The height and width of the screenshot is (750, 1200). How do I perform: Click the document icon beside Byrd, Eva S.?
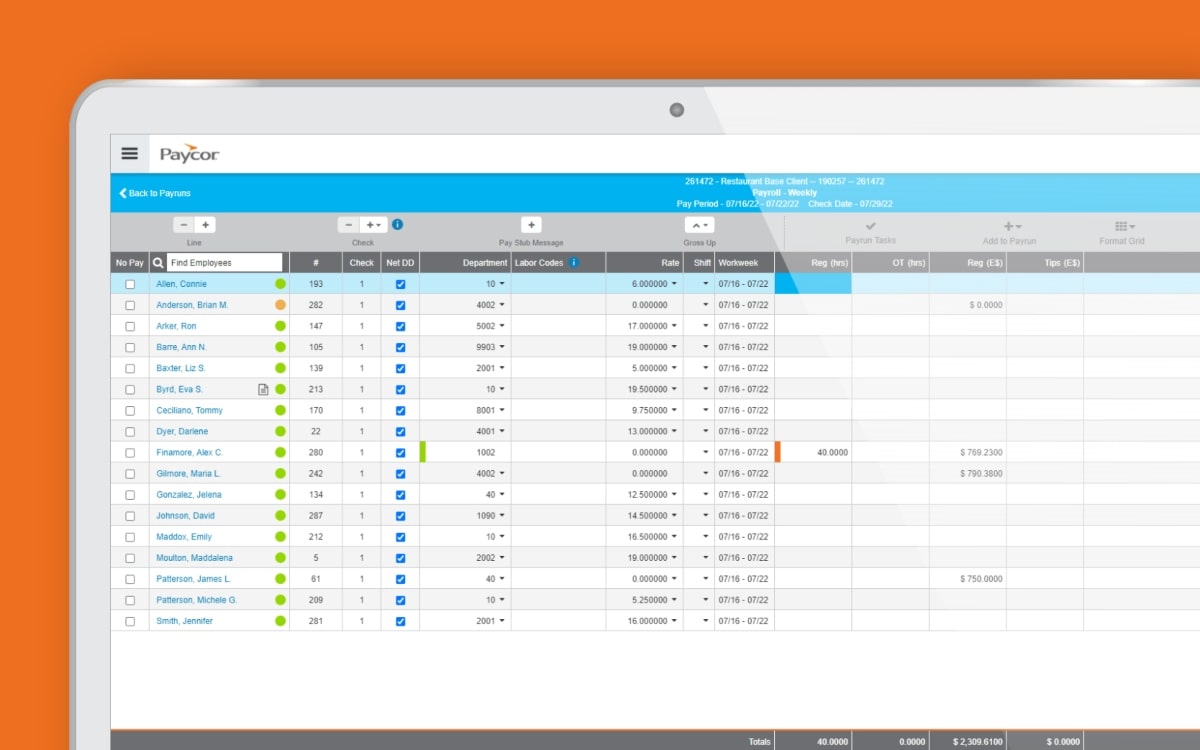pyautogui.click(x=263, y=389)
